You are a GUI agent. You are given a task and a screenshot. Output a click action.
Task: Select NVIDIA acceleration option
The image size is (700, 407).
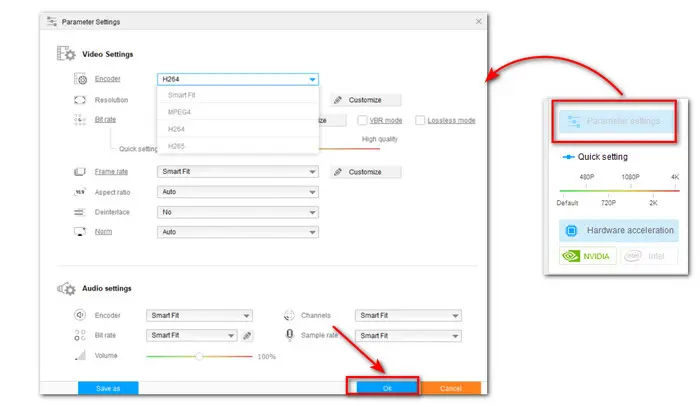(588, 256)
